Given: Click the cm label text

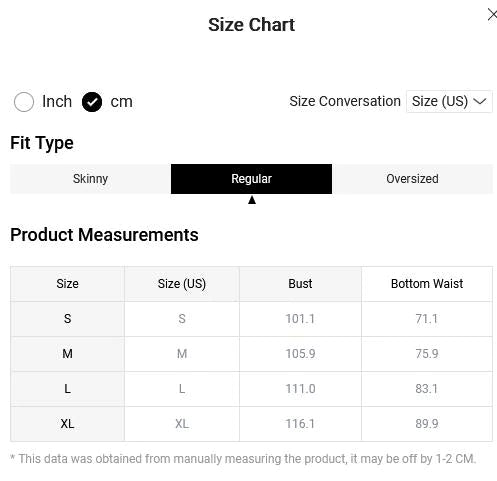Looking at the screenshot, I should pyautogui.click(x=121, y=102).
